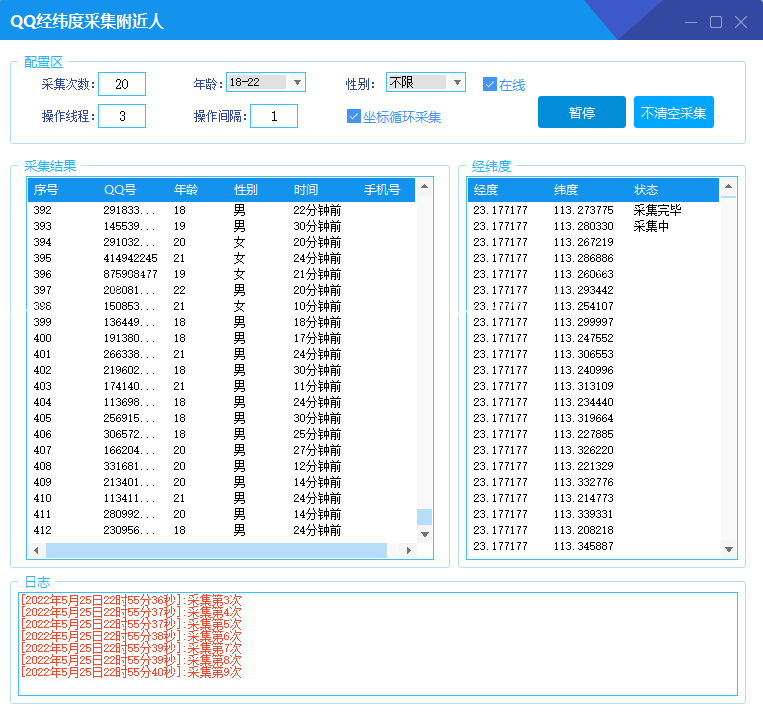763x712 pixels.
Task: Click the 采集完毕 status cell
Action: click(x=657, y=210)
